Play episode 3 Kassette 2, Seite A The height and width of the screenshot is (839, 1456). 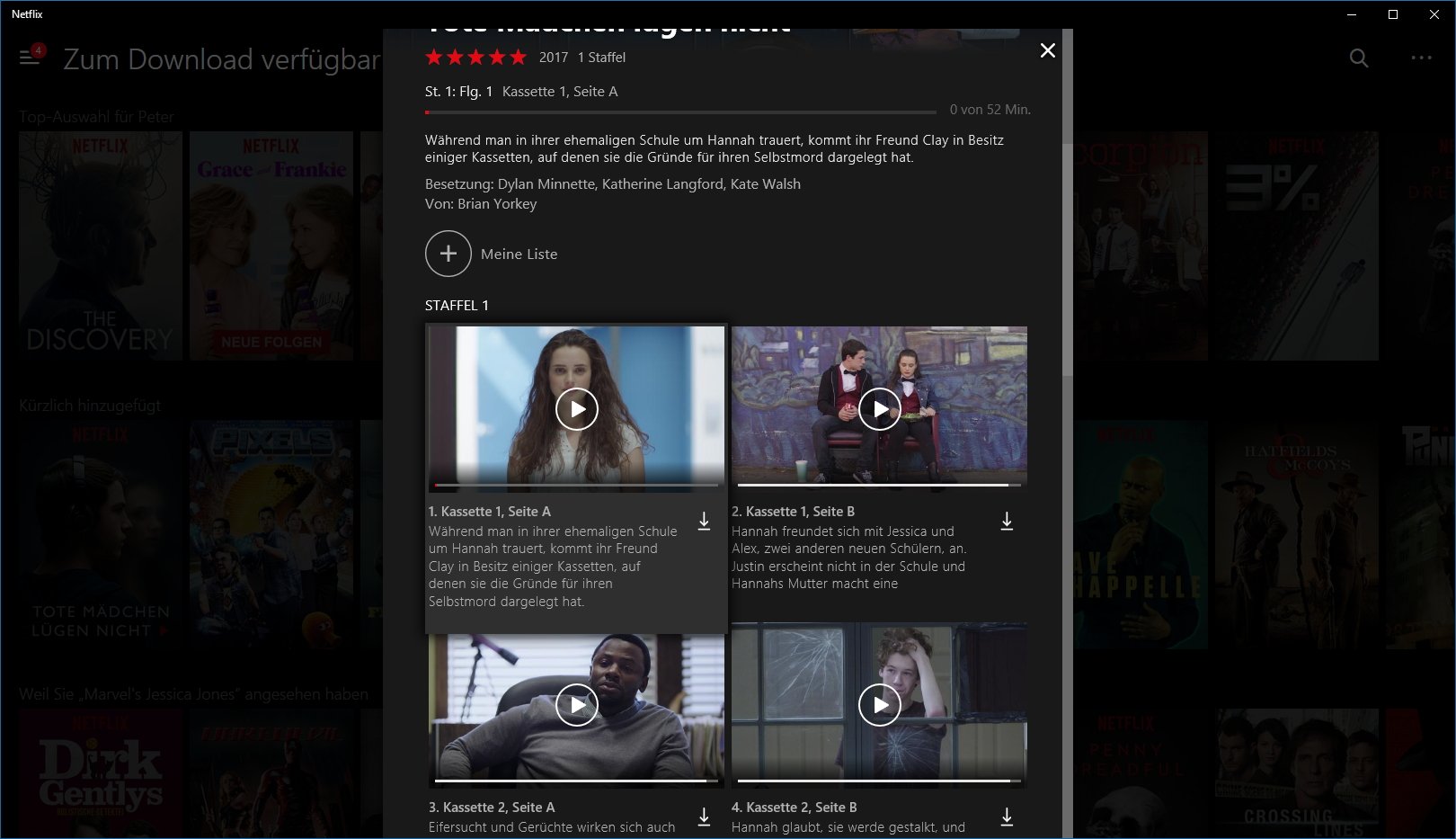coord(577,705)
